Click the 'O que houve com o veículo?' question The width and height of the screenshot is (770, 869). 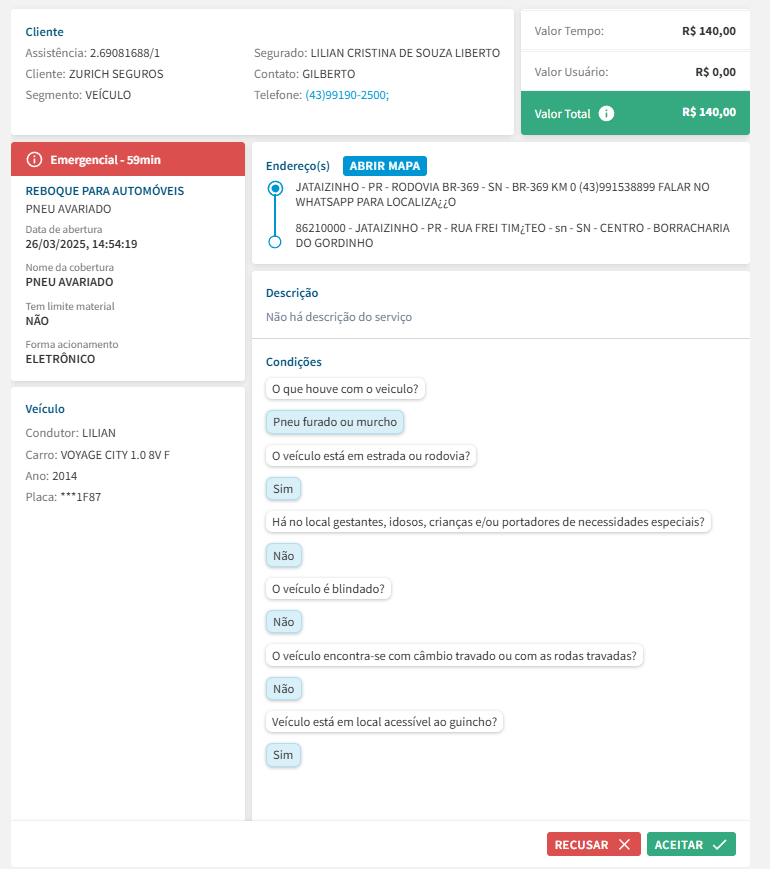coord(345,388)
